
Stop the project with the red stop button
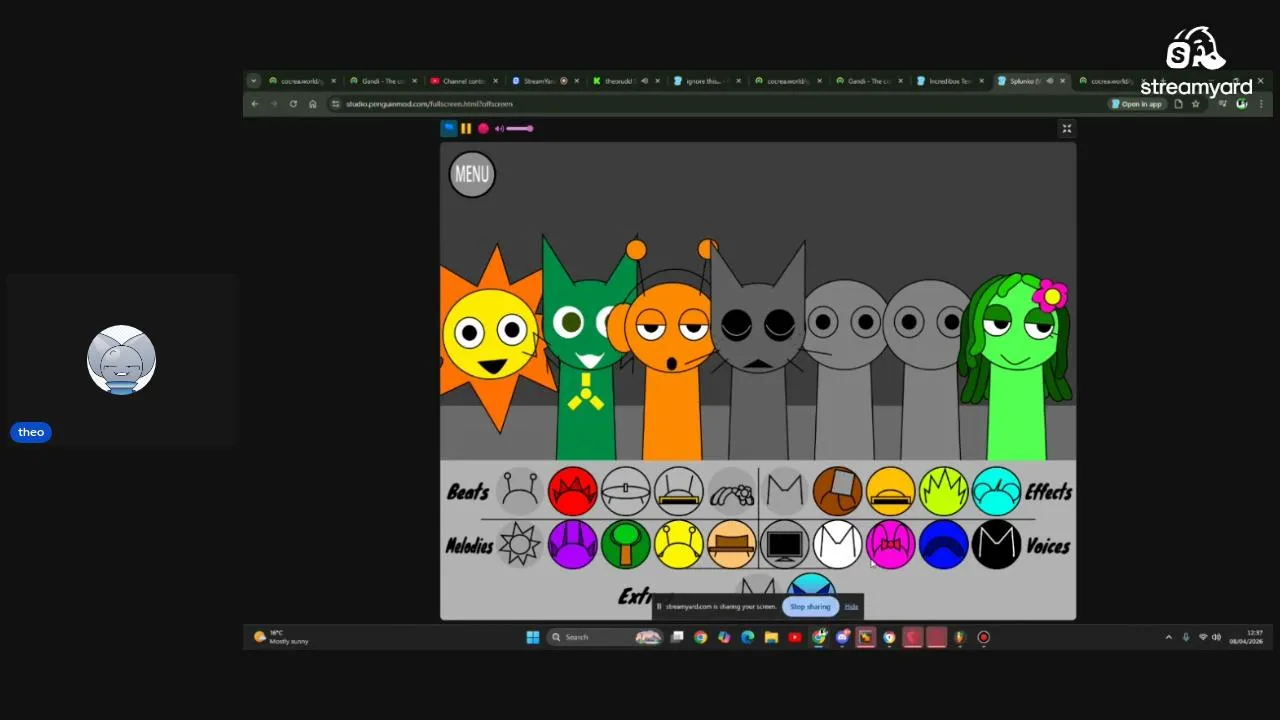point(483,128)
